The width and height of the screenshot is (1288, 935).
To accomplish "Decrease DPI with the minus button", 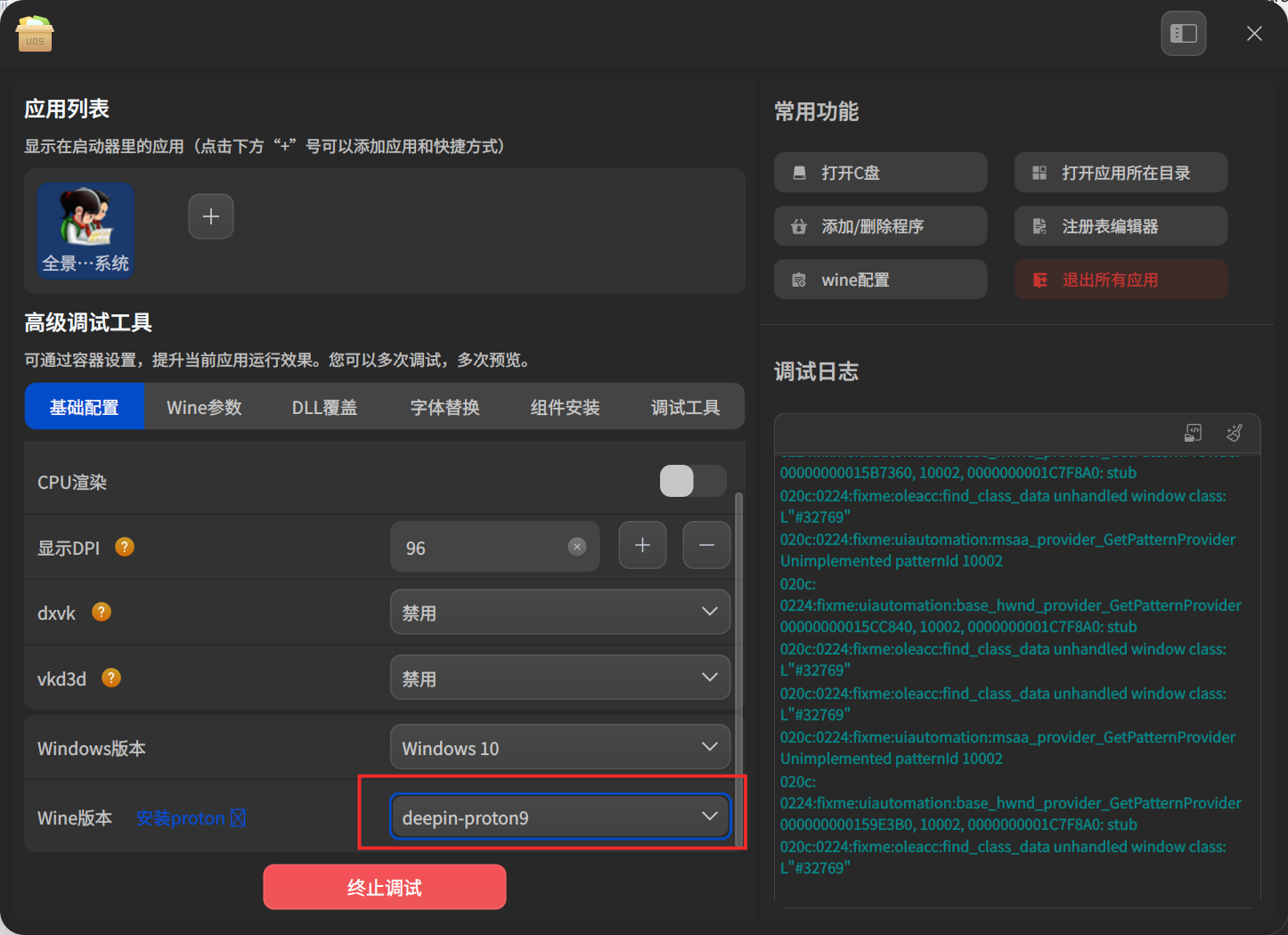I will [706, 545].
